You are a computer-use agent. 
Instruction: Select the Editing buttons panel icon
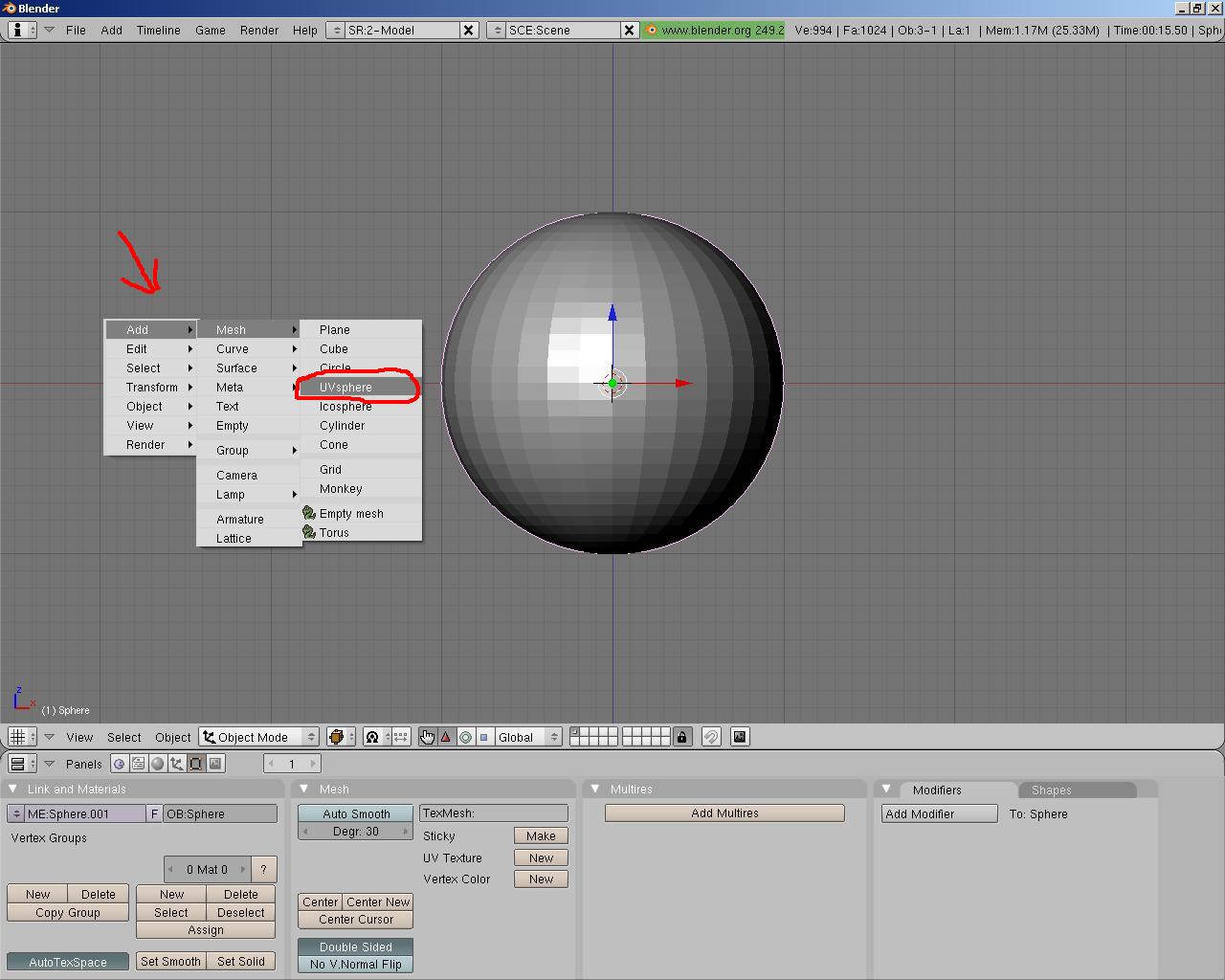[x=196, y=763]
